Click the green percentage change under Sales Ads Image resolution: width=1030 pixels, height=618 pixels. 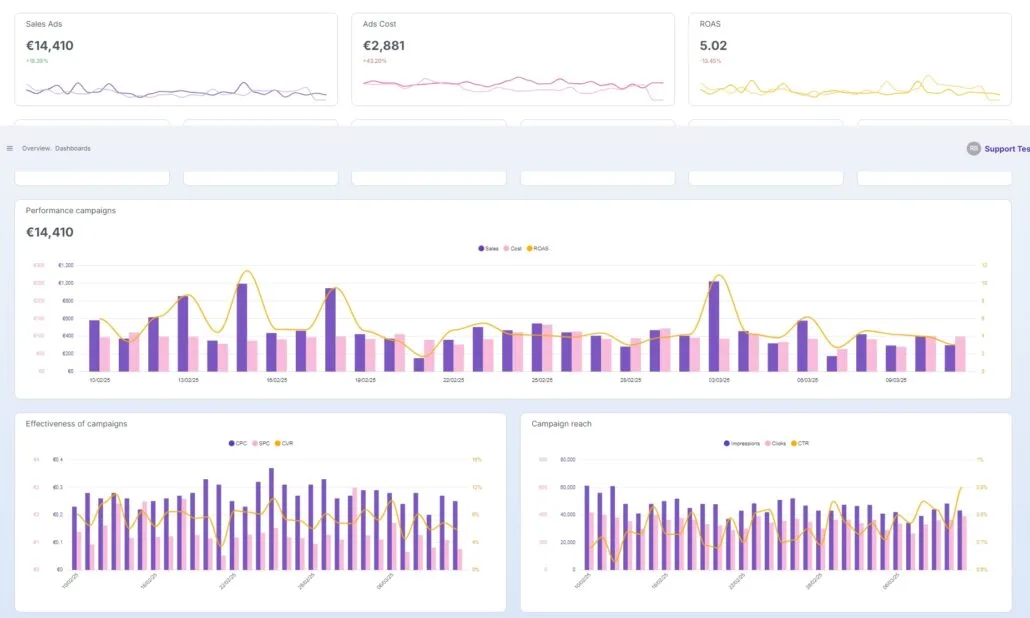click(x=37, y=61)
